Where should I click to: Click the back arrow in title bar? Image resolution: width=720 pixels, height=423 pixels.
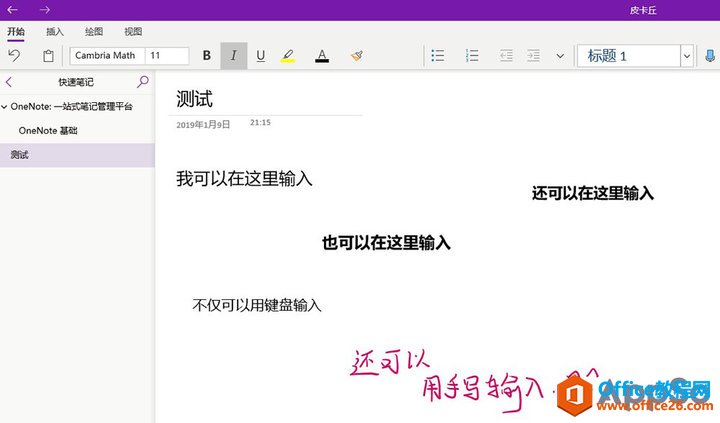click(12, 9)
